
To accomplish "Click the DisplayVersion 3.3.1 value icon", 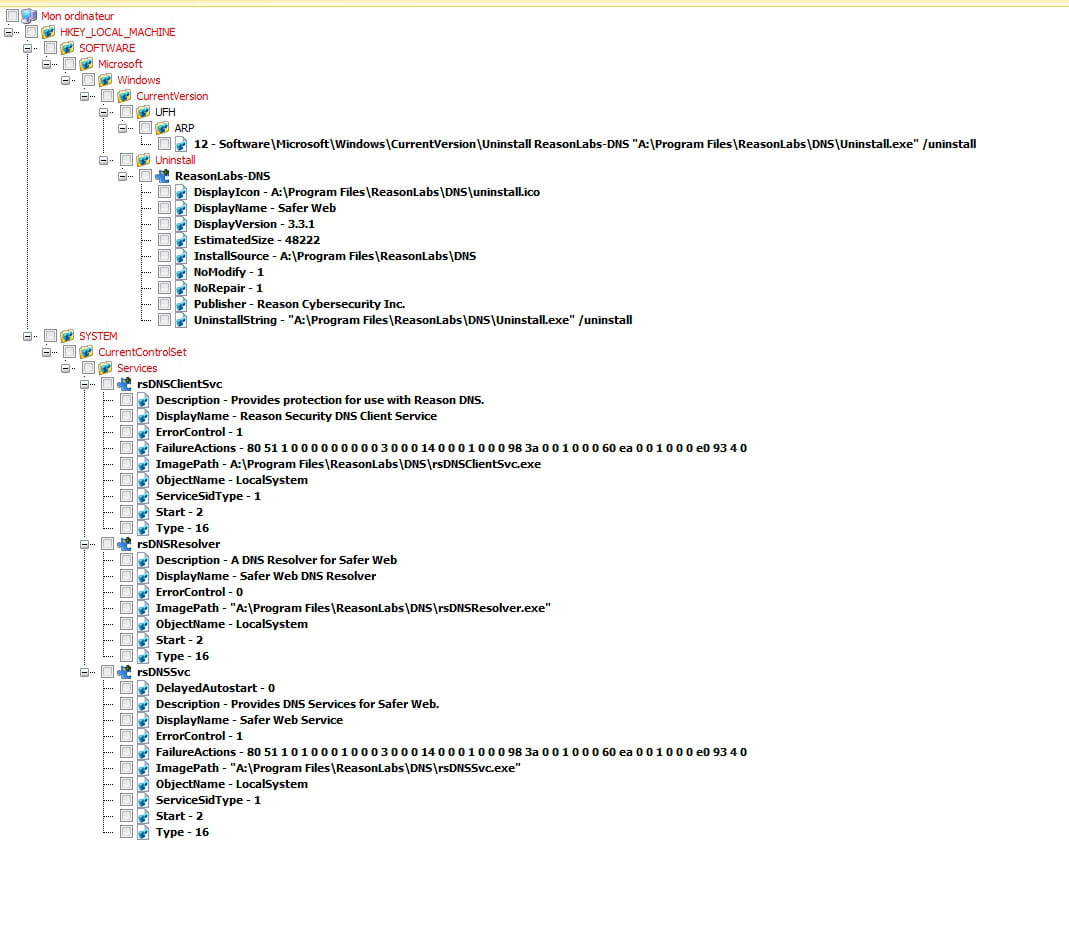I will (x=181, y=224).
